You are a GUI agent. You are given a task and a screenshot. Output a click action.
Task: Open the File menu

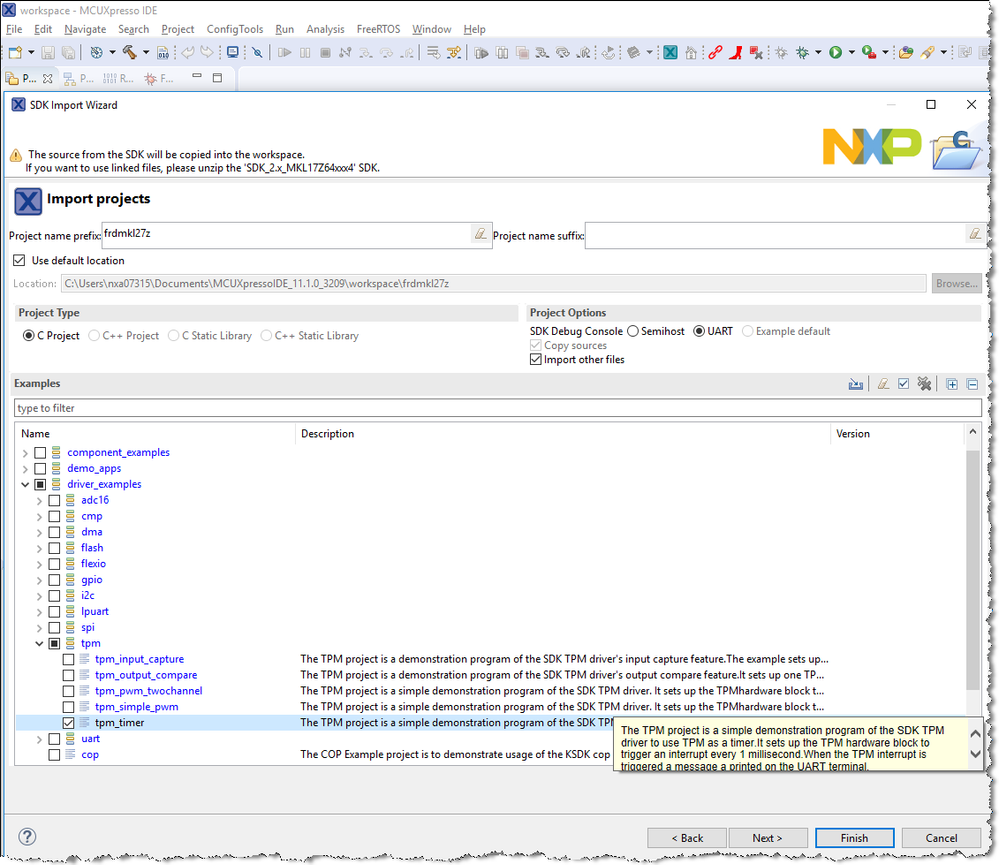[x=14, y=29]
